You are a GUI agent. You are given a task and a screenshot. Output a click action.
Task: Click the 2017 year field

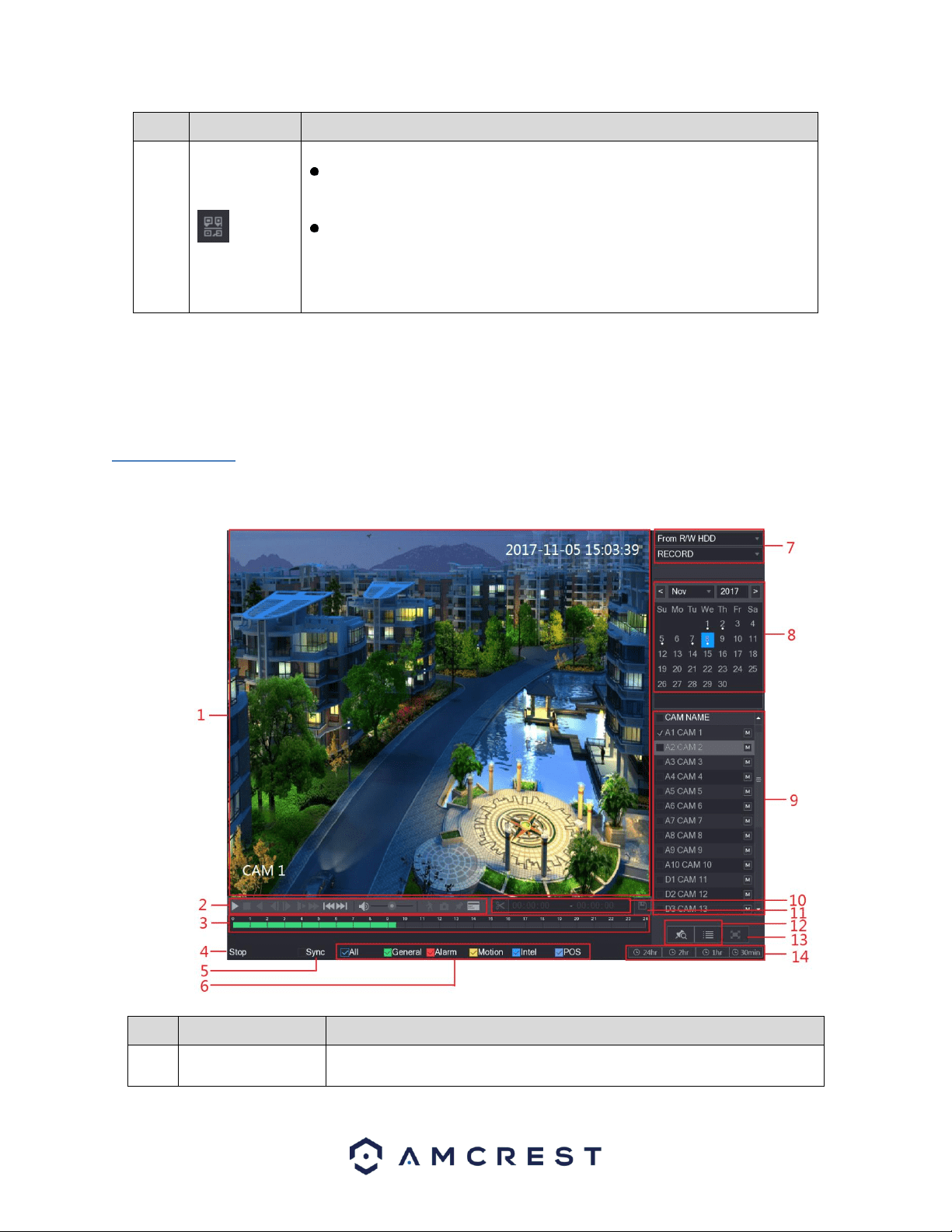click(x=732, y=592)
